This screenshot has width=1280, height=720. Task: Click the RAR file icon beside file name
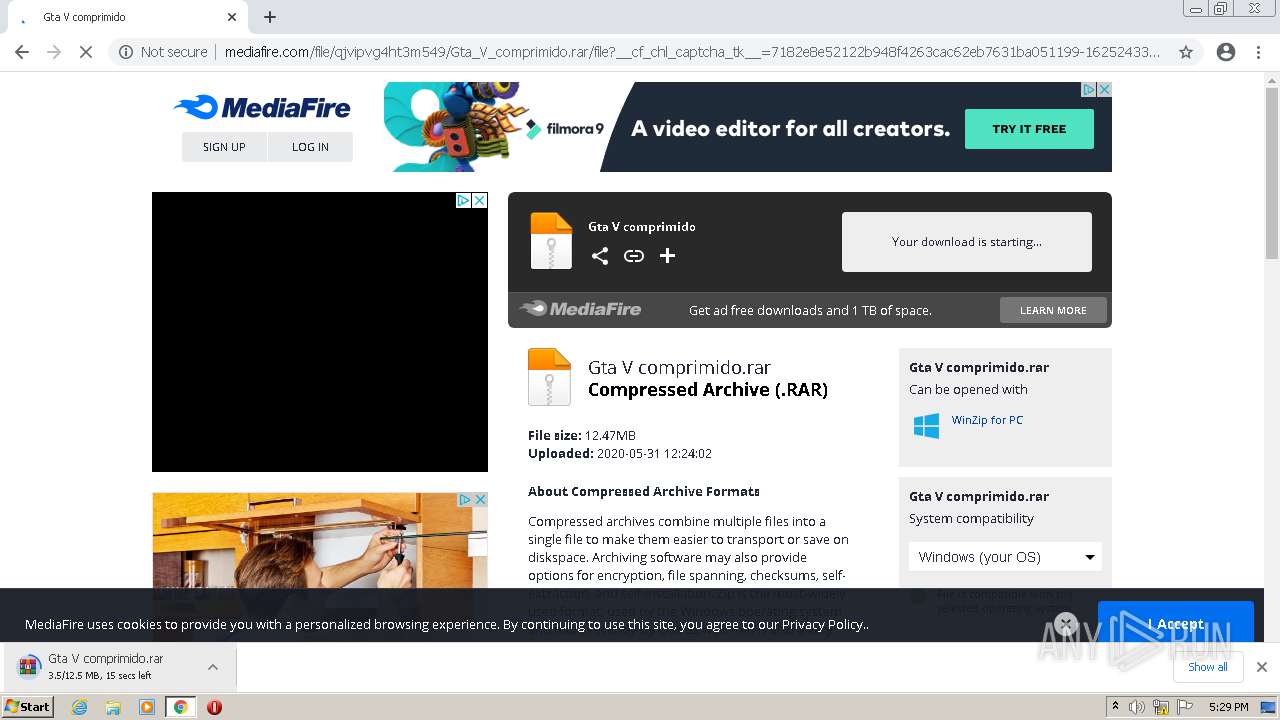coord(549,377)
